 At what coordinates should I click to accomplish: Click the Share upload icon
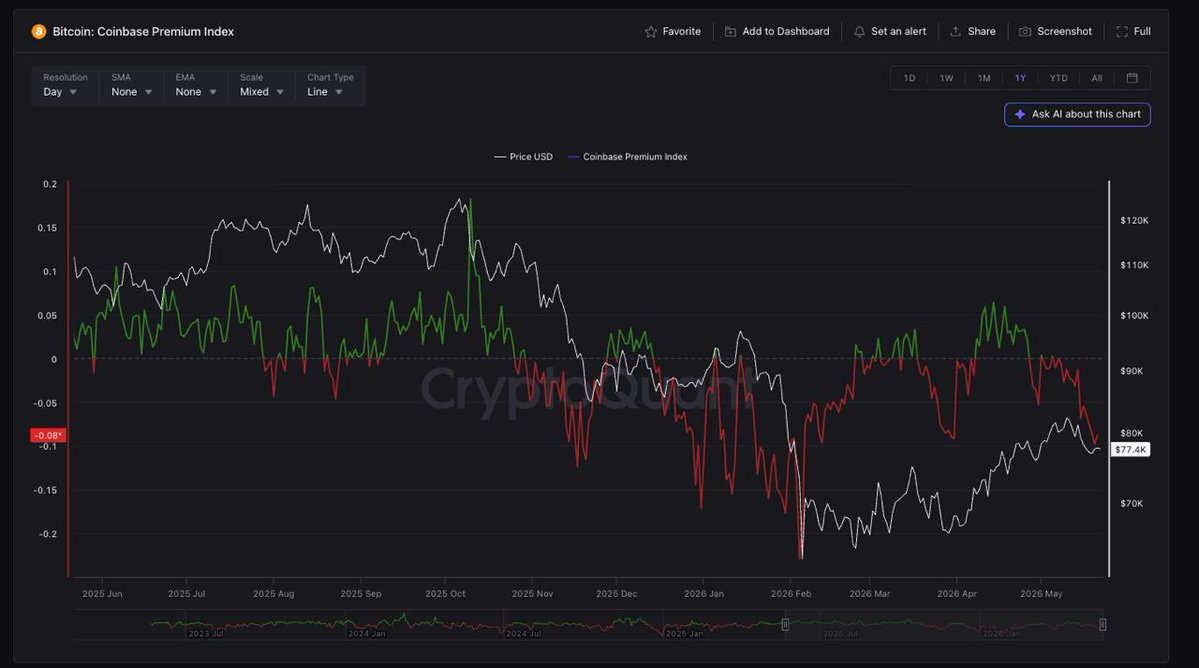[x=955, y=31]
